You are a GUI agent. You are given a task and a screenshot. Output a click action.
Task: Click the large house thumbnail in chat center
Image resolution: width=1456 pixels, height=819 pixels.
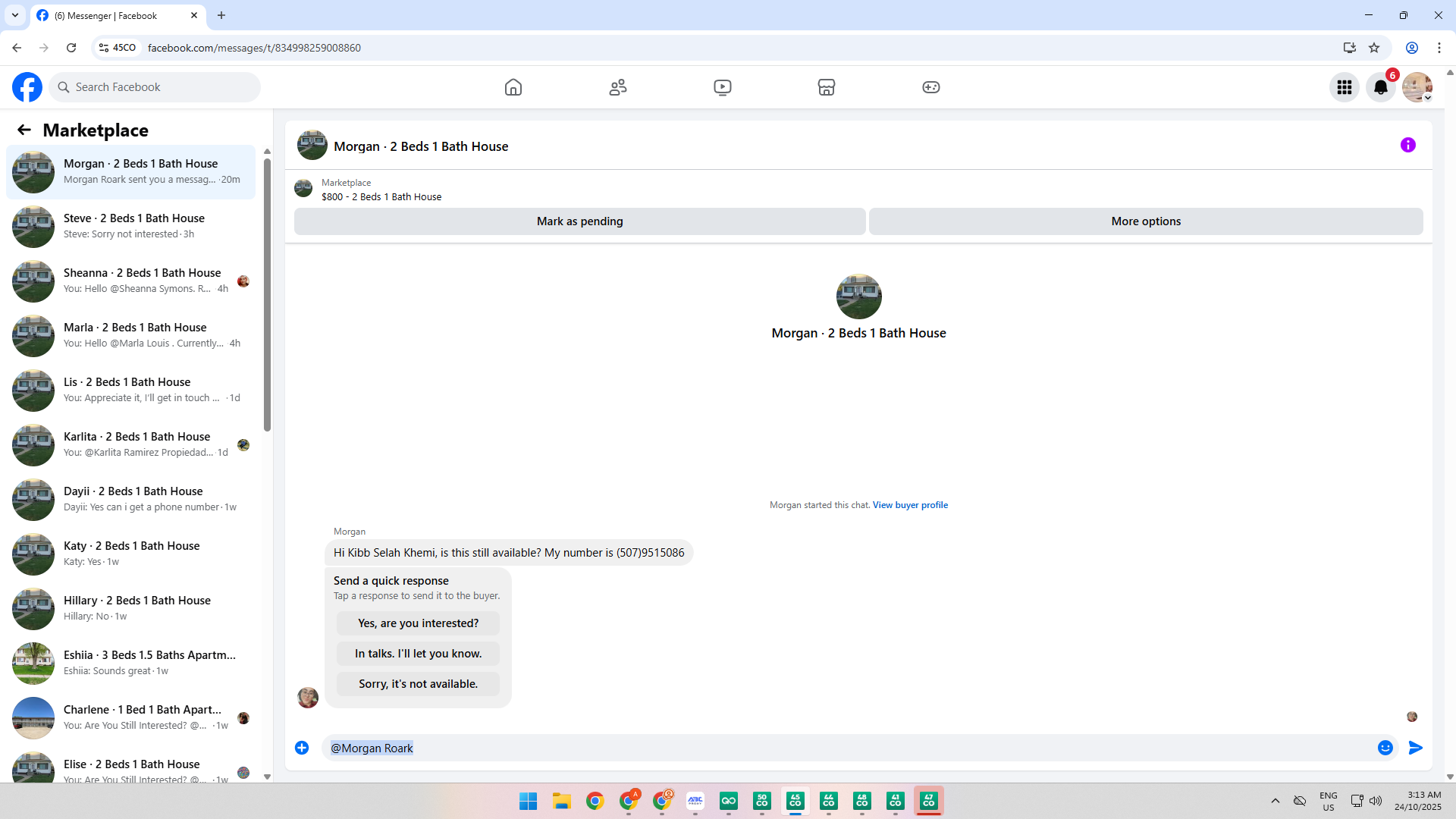click(858, 297)
